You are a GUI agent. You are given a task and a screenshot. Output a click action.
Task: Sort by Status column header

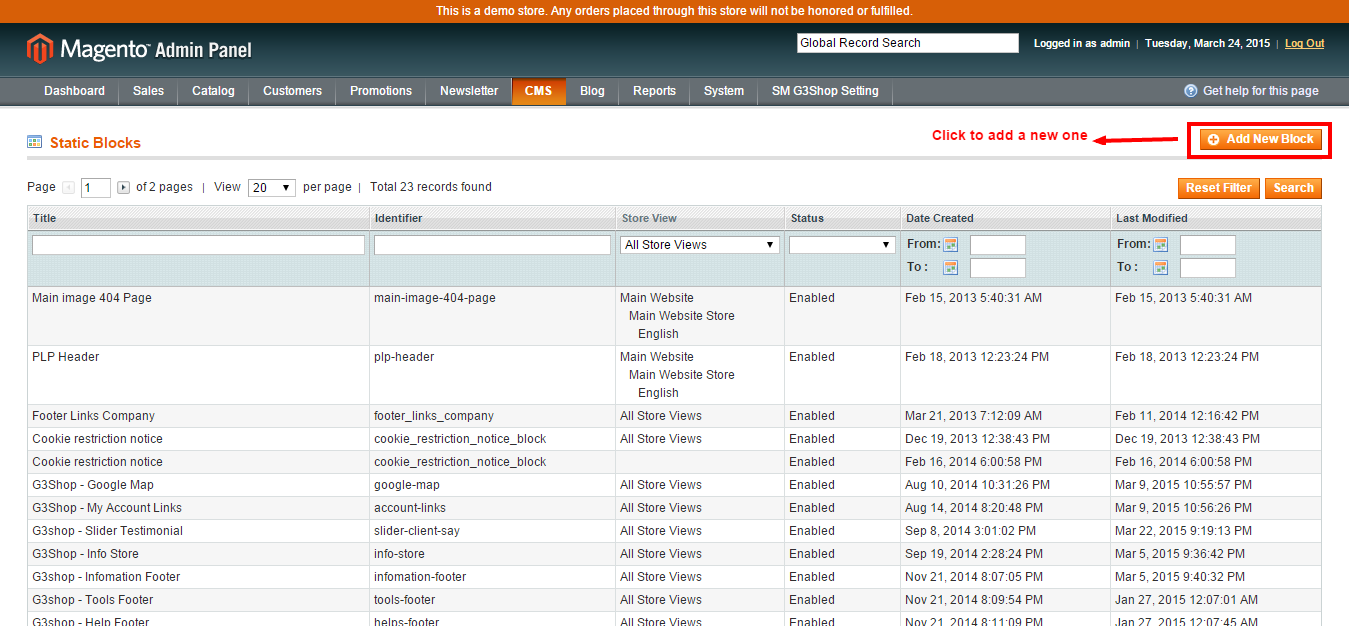842,218
